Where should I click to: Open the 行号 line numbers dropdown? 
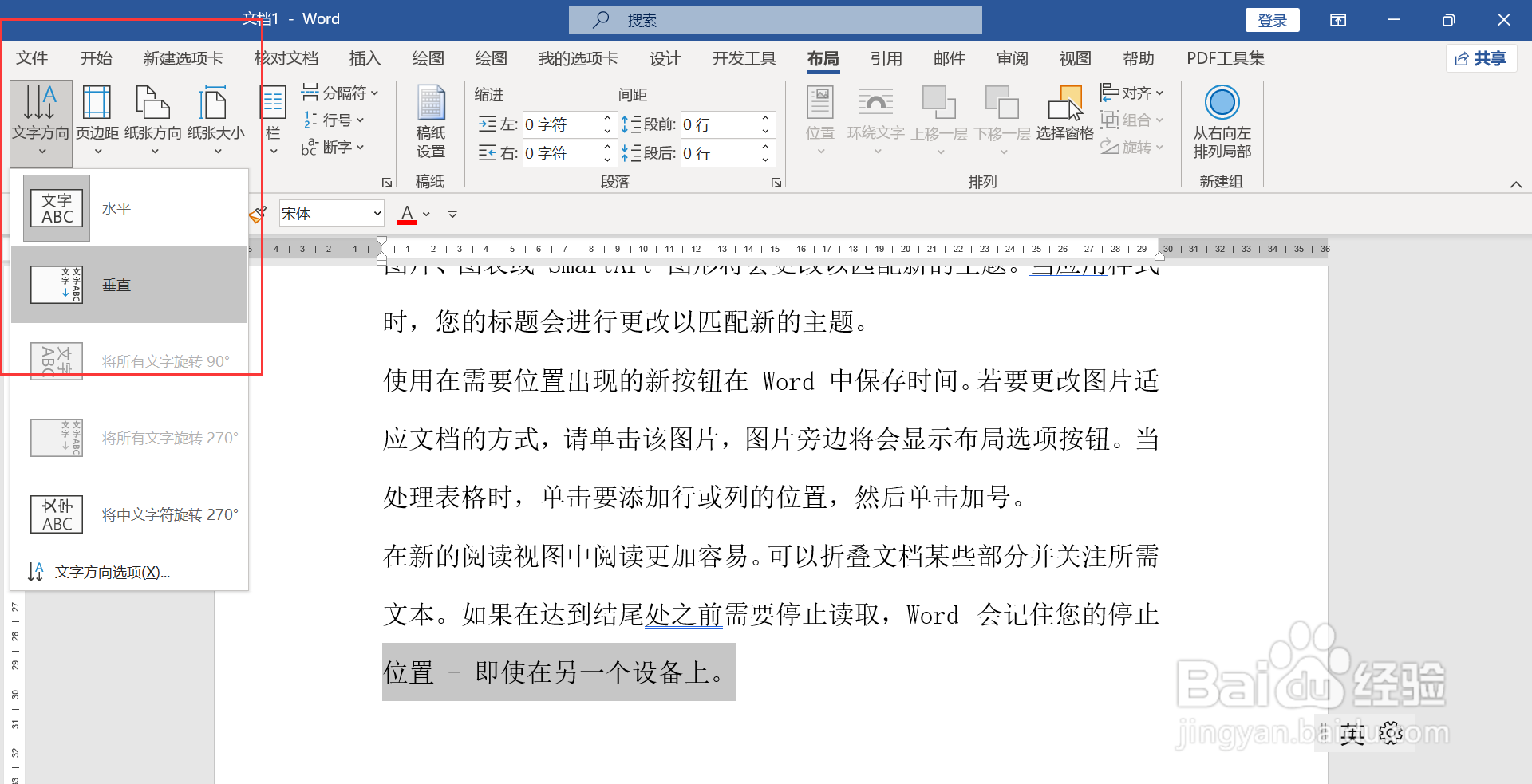point(334,120)
